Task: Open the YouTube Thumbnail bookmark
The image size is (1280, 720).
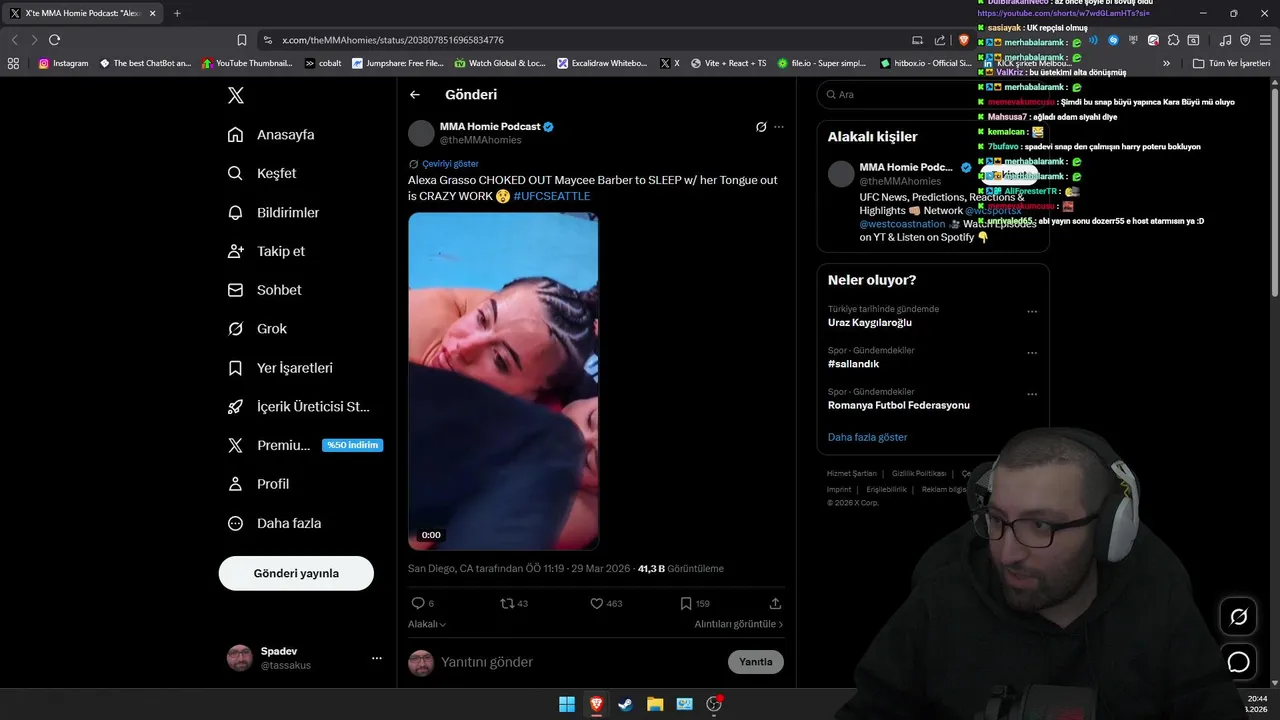Action: pos(247,63)
